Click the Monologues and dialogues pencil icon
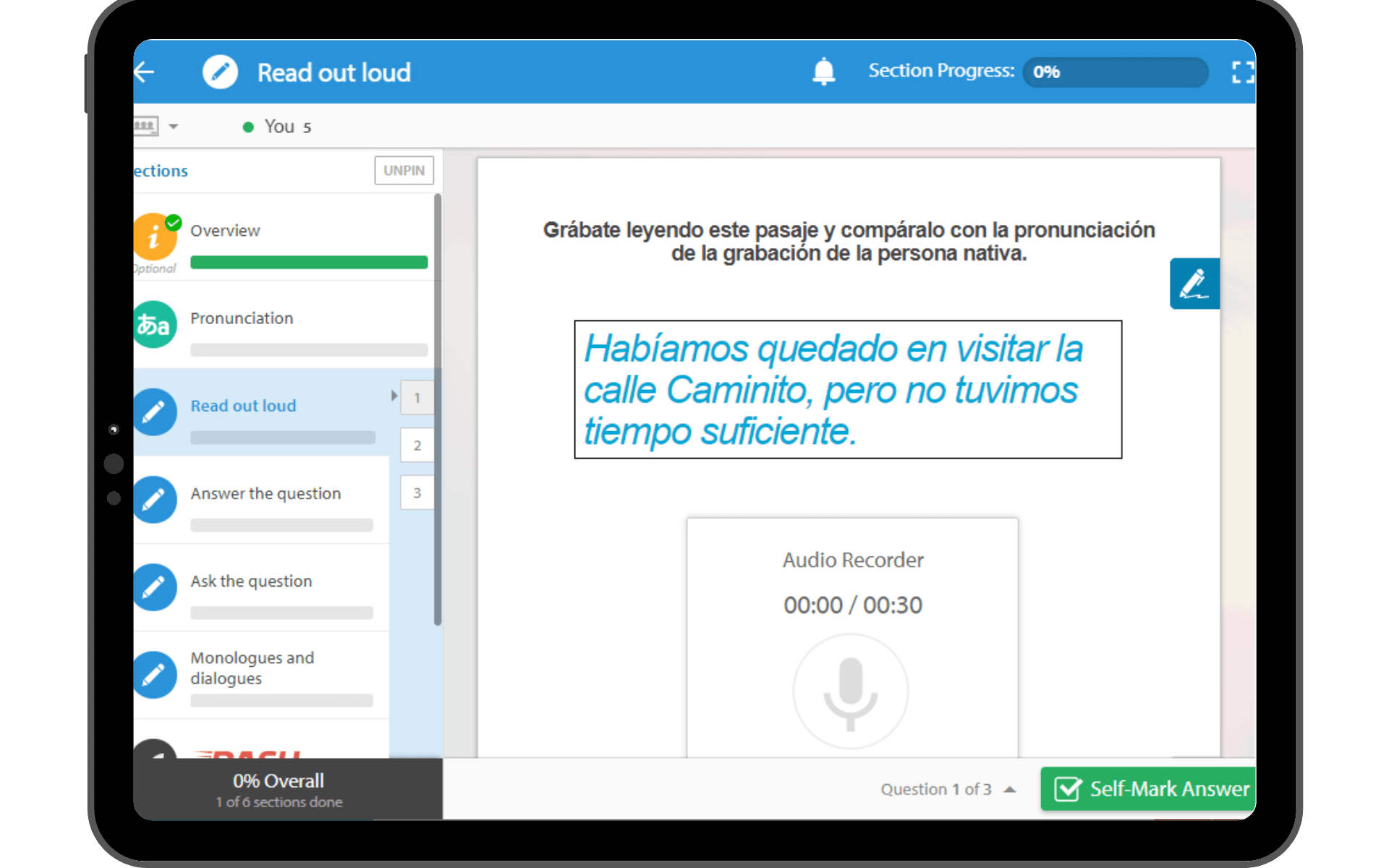The image size is (1389, 868). point(155,674)
